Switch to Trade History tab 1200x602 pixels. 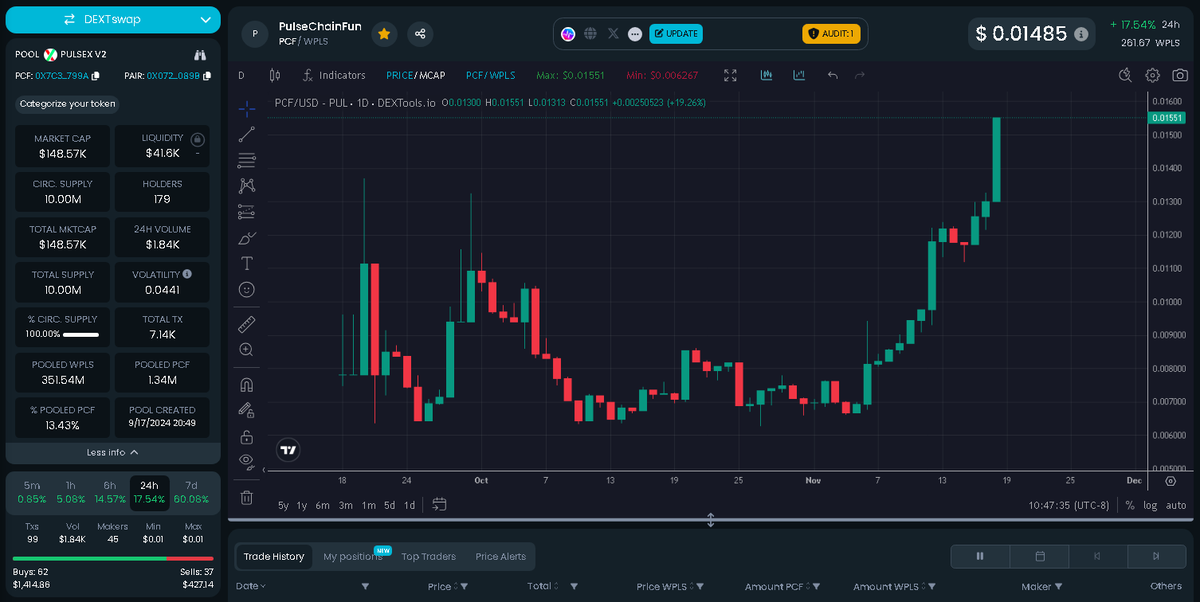(x=274, y=556)
